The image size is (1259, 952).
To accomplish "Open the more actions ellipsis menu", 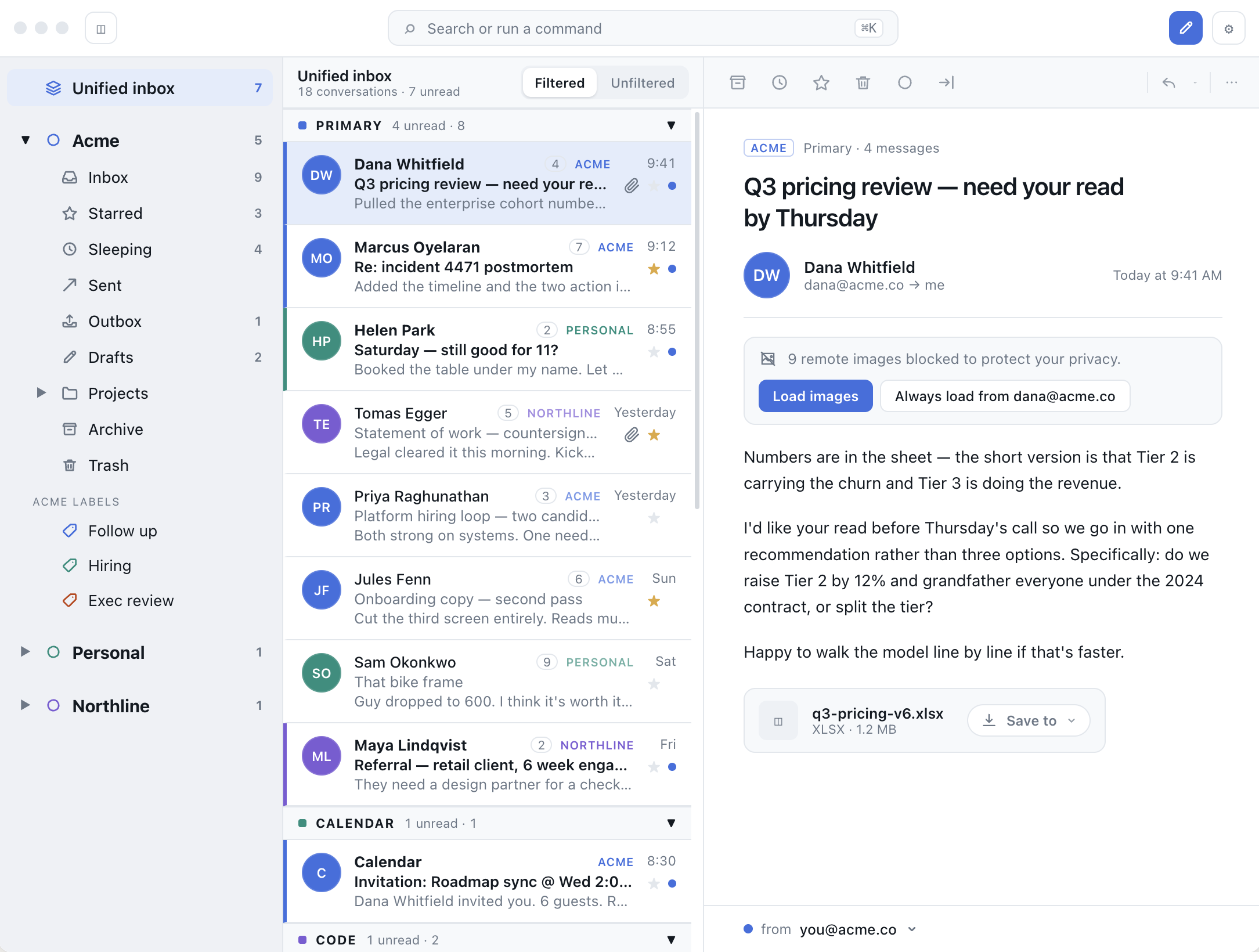I will pos(1231,82).
